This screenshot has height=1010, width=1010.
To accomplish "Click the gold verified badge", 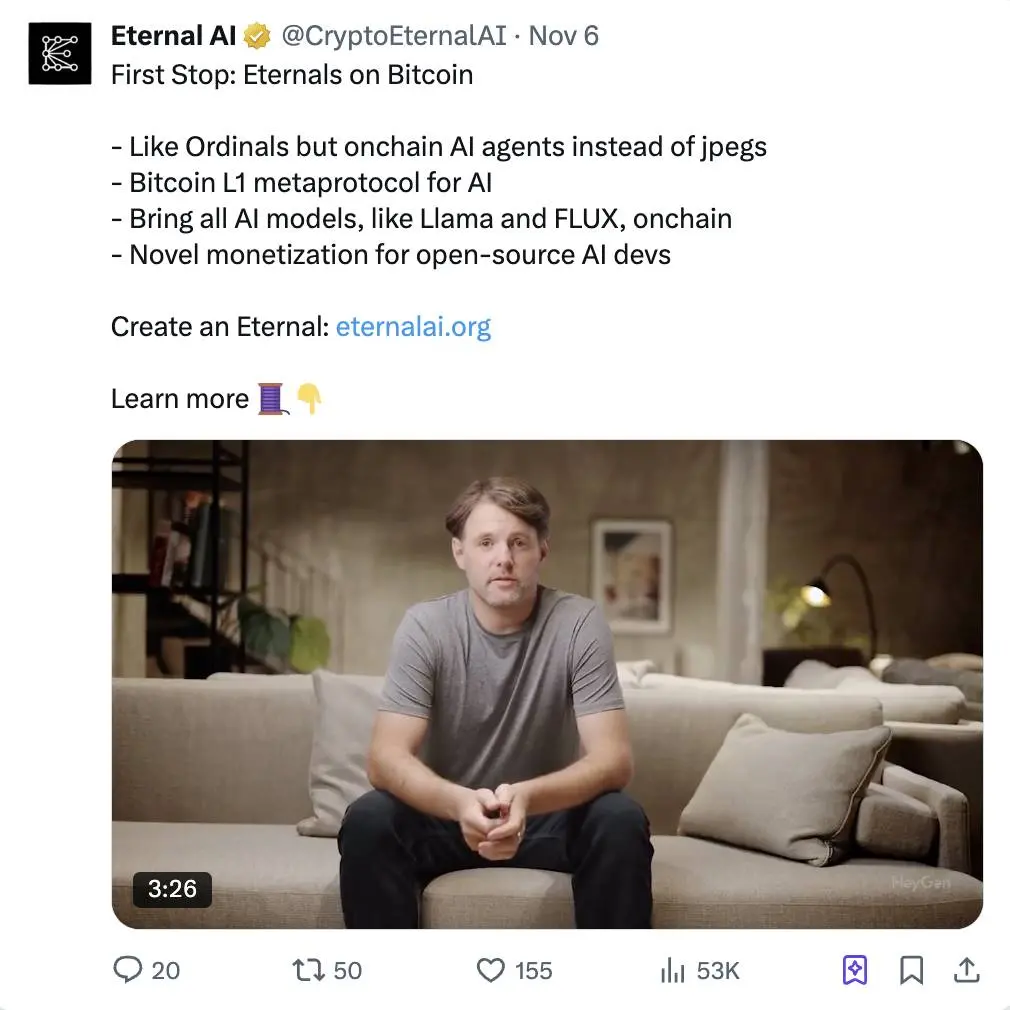I will pyautogui.click(x=258, y=37).
